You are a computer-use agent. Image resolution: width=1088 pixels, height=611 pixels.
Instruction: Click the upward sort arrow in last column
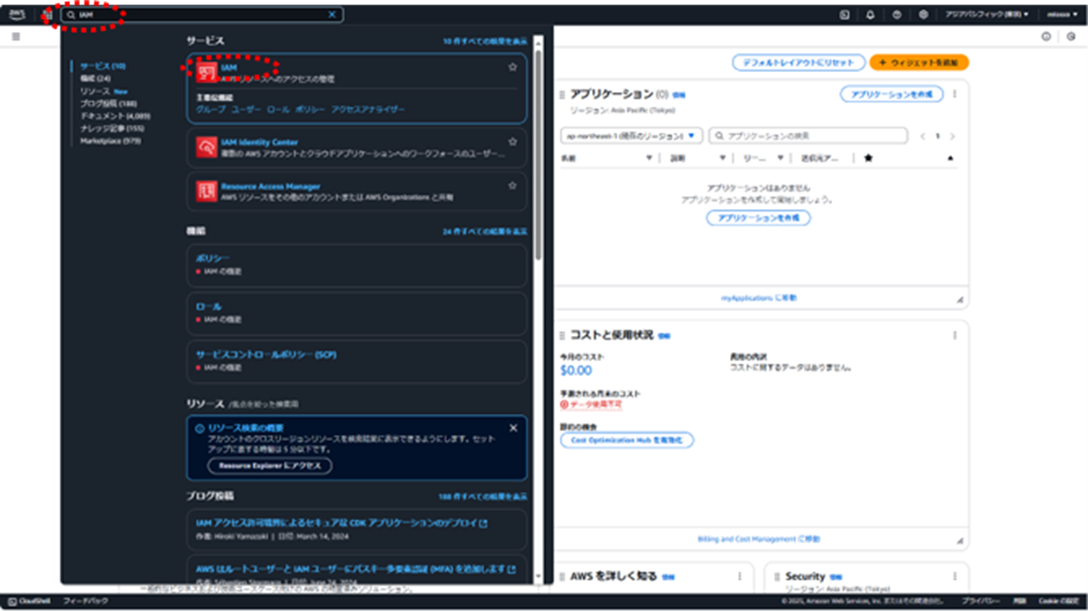[951, 158]
